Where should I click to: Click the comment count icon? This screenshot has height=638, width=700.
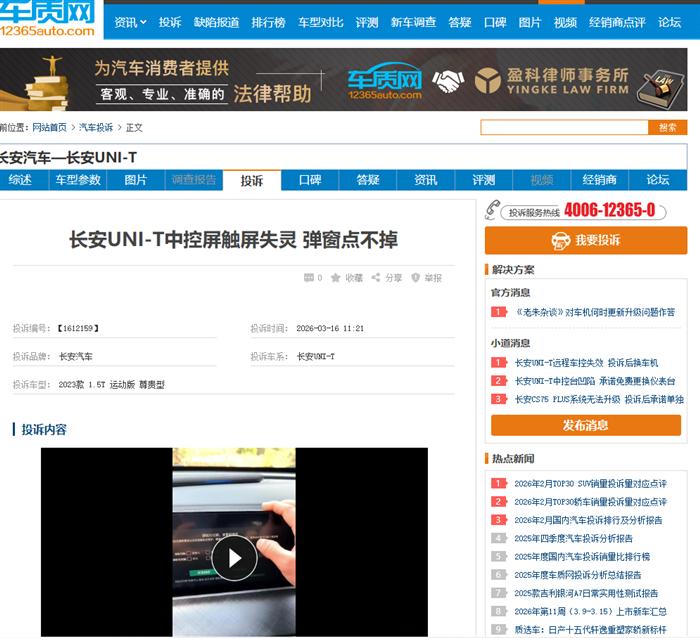(x=308, y=278)
